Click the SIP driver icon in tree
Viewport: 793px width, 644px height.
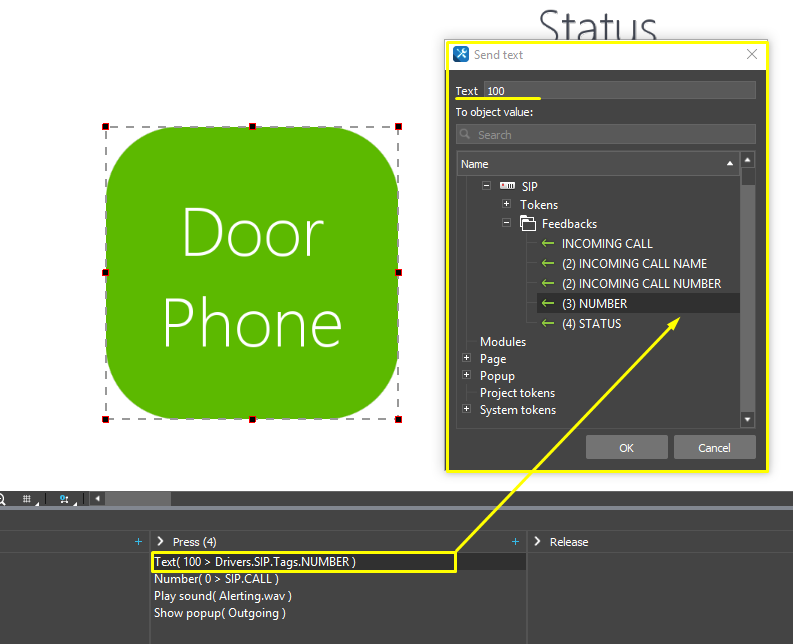[507, 186]
